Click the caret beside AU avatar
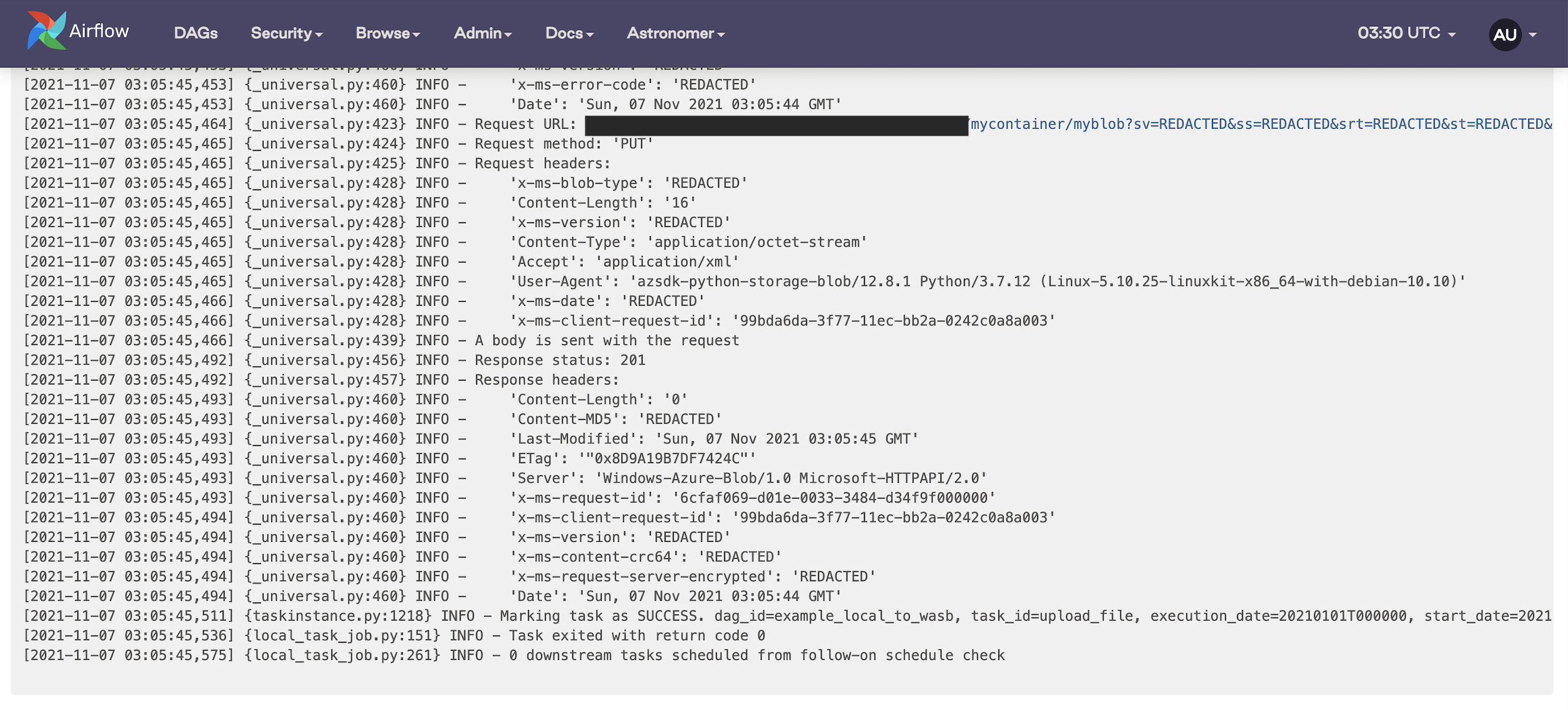Viewport: 1568px width, 710px height. [1532, 35]
